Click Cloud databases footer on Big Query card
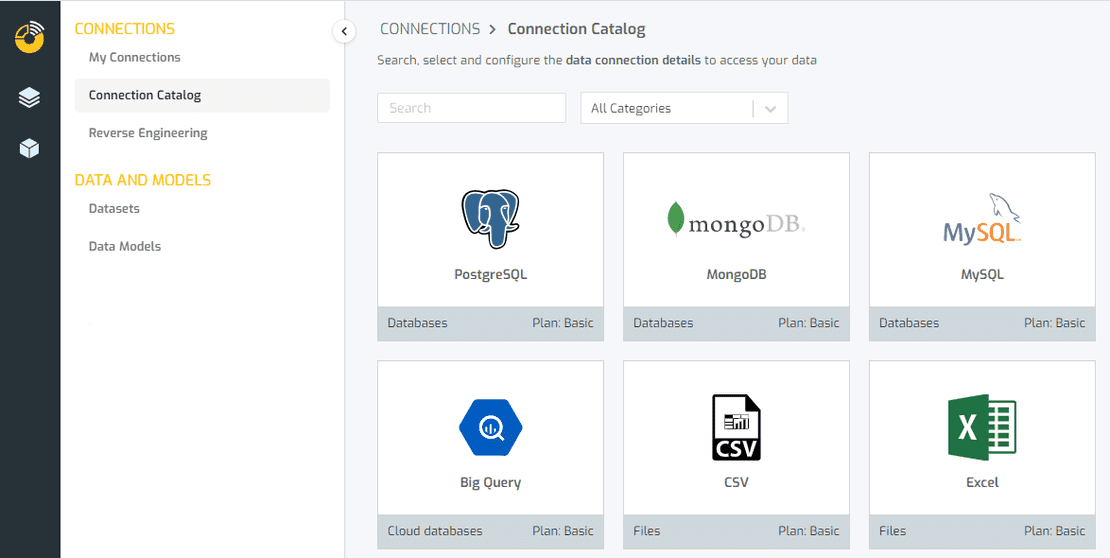The image size is (1110, 558). (435, 530)
